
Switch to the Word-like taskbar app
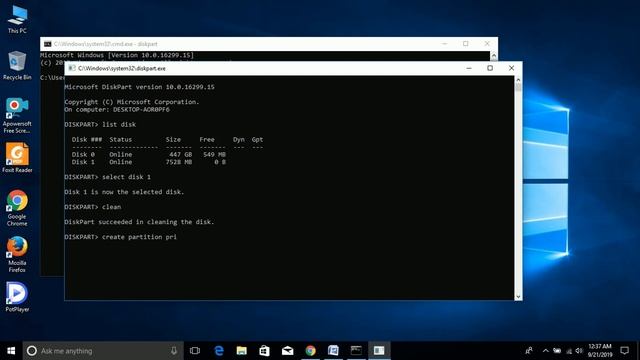[x=333, y=351]
